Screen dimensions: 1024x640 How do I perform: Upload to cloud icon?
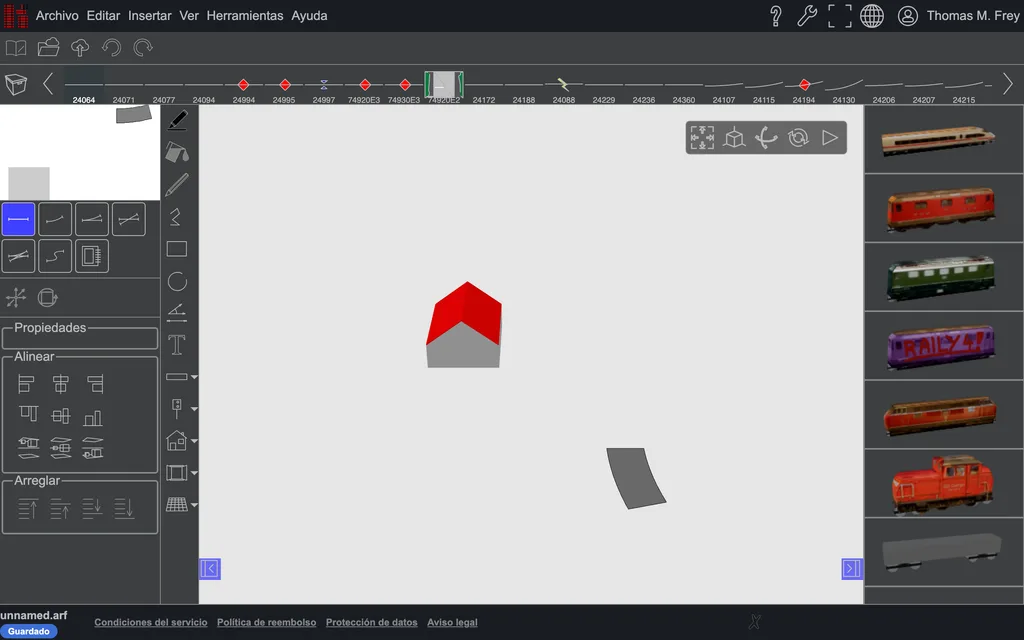click(x=80, y=48)
